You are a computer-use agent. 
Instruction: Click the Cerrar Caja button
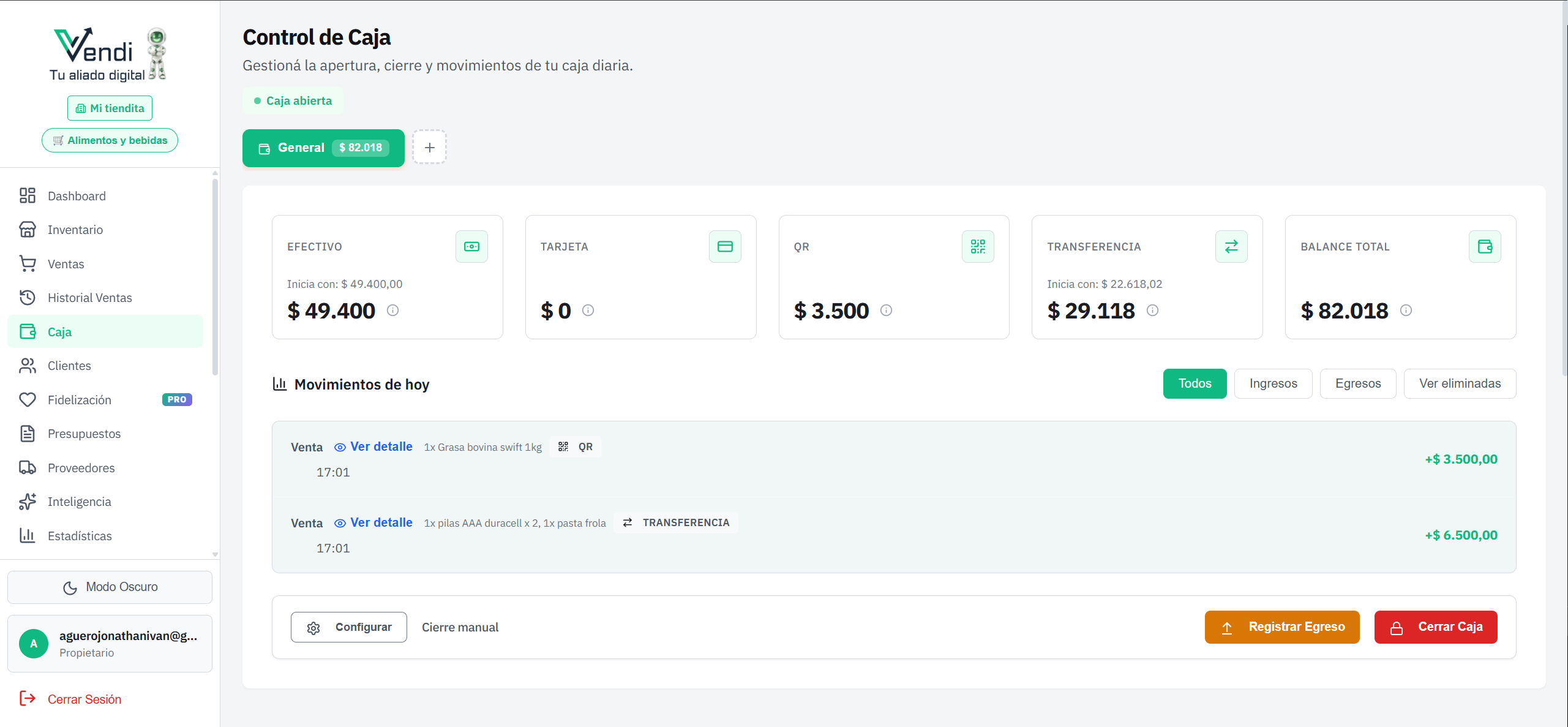(1436, 627)
